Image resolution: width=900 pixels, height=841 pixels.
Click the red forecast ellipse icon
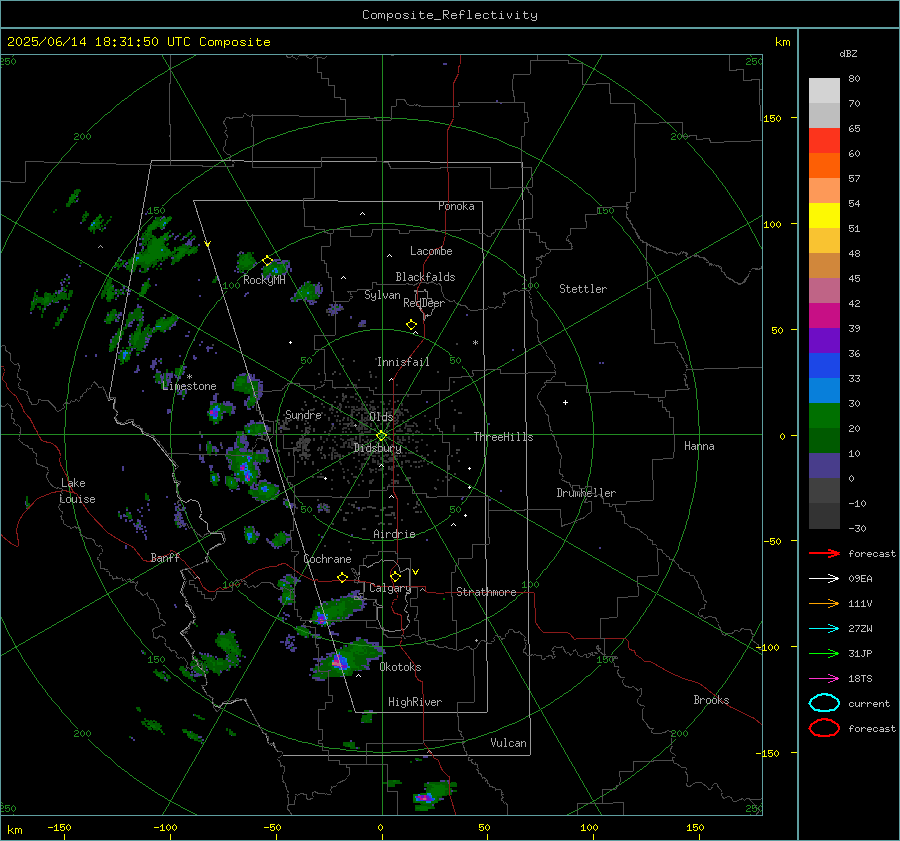[824, 728]
